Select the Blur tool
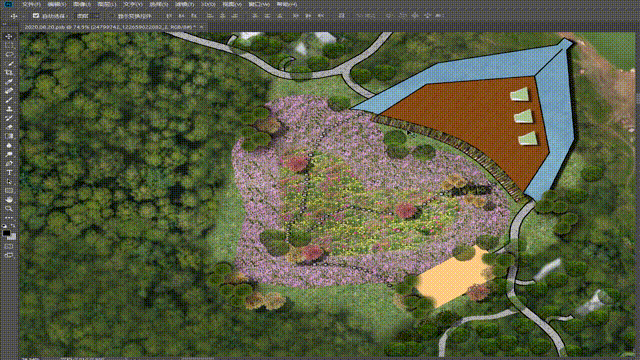Image resolution: width=640 pixels, height=360 pixels. [x=9, y=145]
